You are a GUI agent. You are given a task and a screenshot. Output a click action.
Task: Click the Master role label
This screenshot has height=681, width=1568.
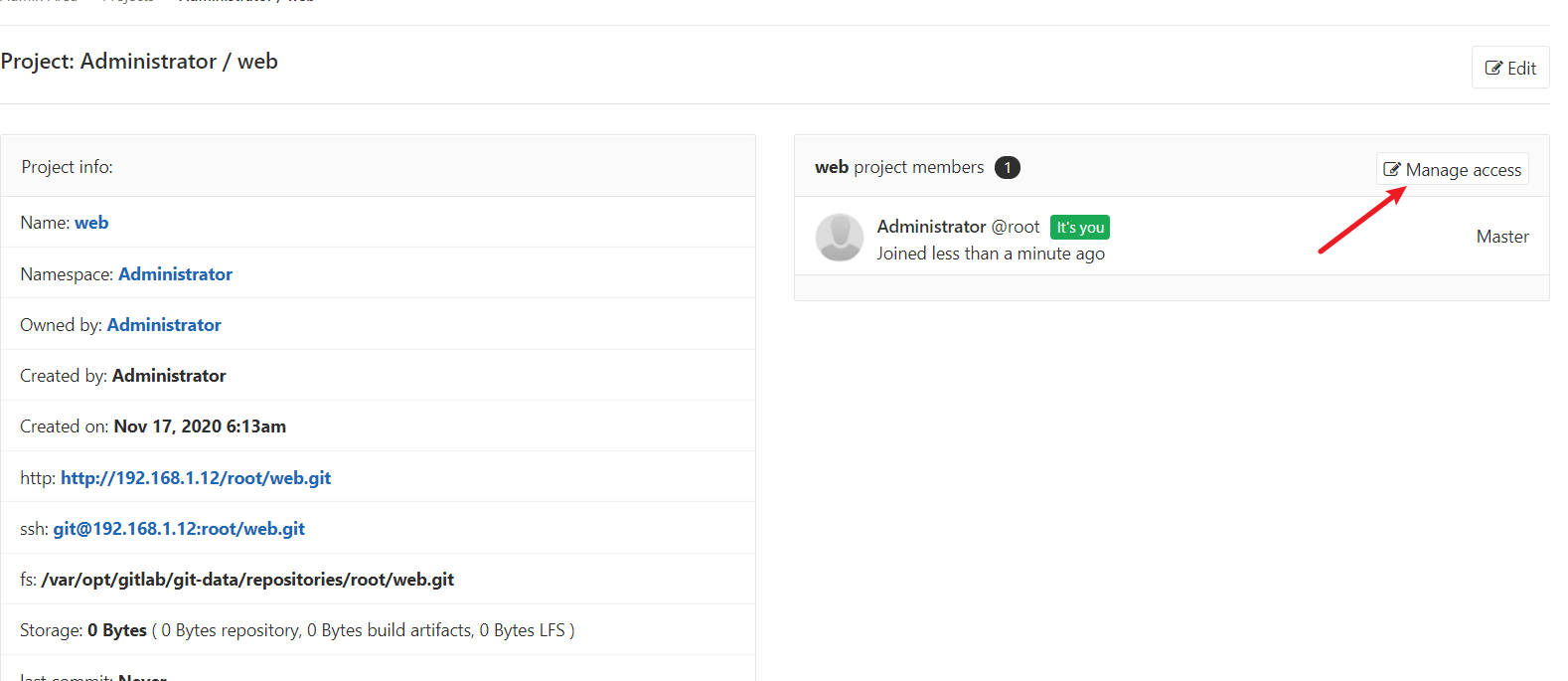(x=1502, y=237)
